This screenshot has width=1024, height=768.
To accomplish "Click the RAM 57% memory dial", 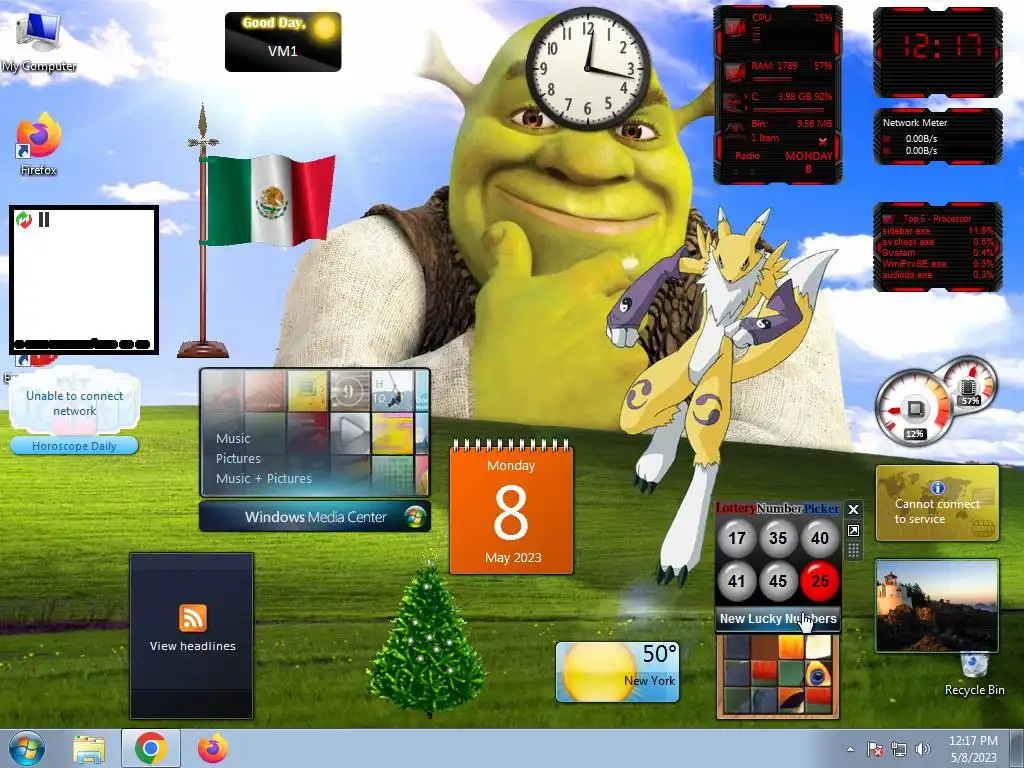I will [970, 387].
